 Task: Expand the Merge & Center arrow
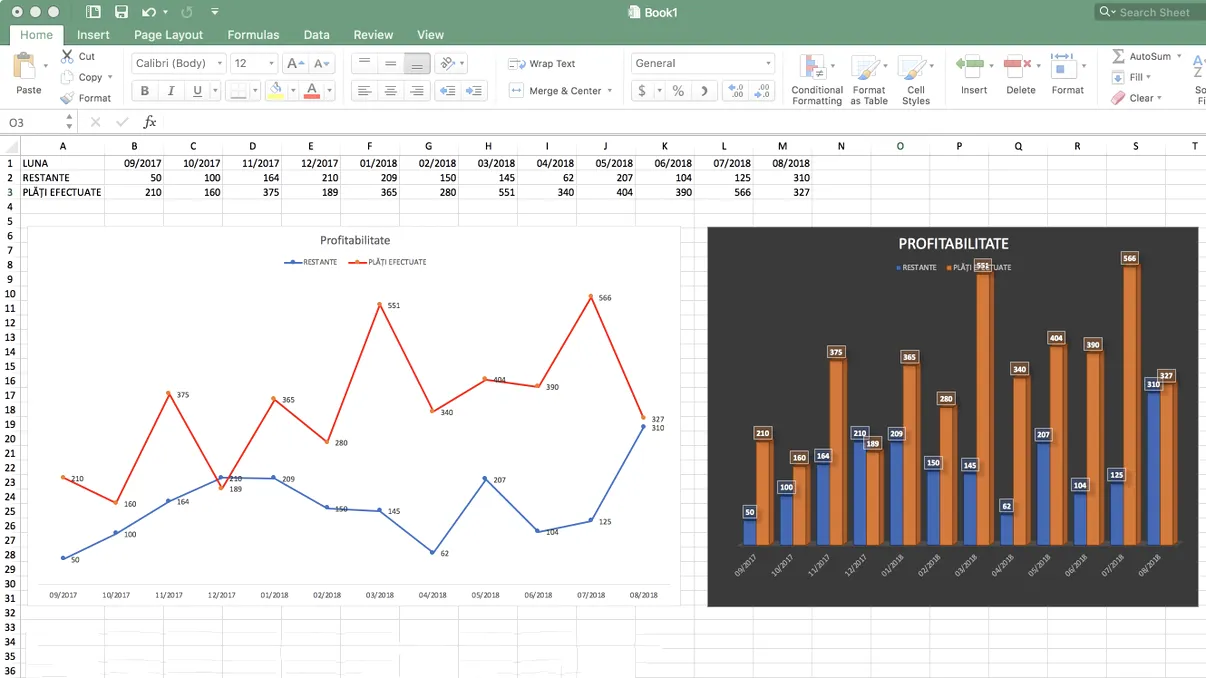[610, 91]
